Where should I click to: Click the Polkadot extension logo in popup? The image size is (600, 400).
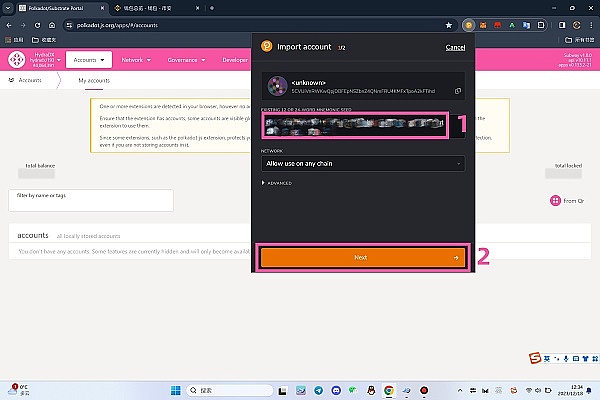click(x=266, y=46)
